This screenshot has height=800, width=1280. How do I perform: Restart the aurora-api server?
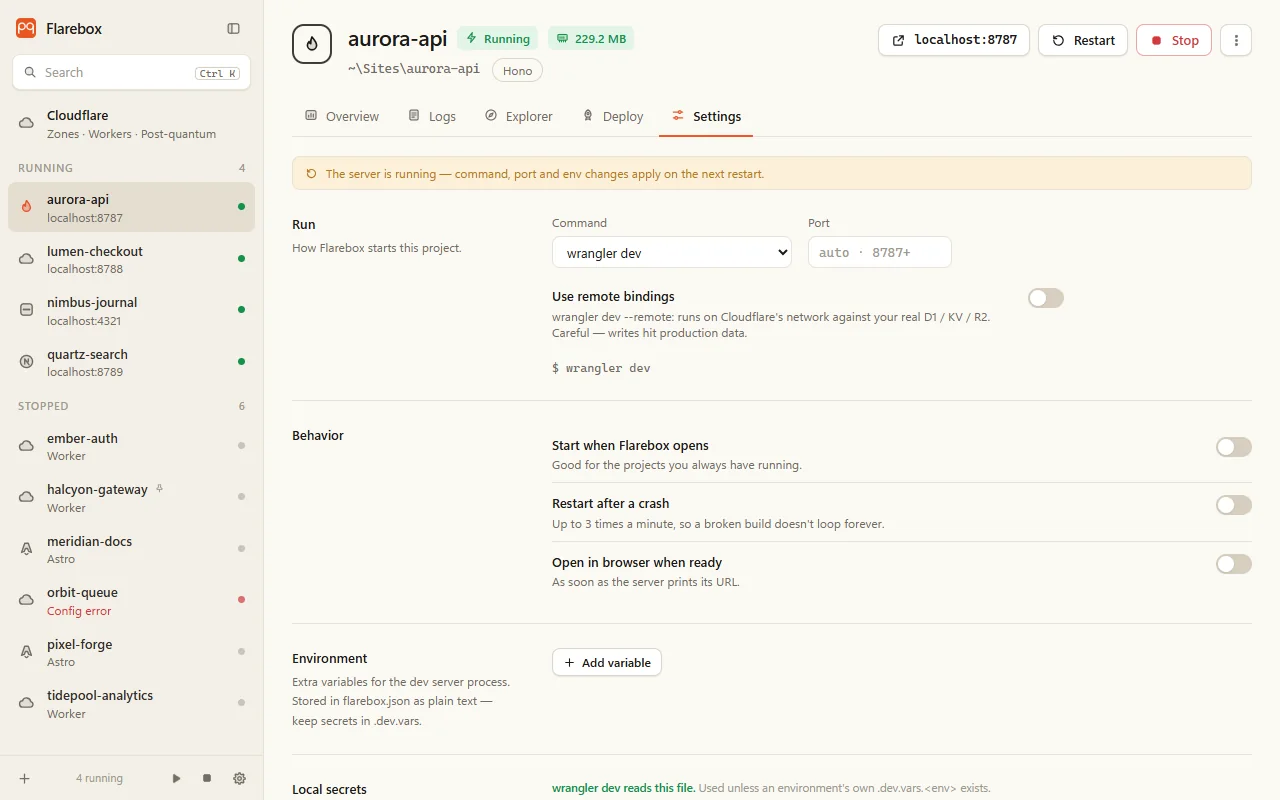(x=1083, y=40)
